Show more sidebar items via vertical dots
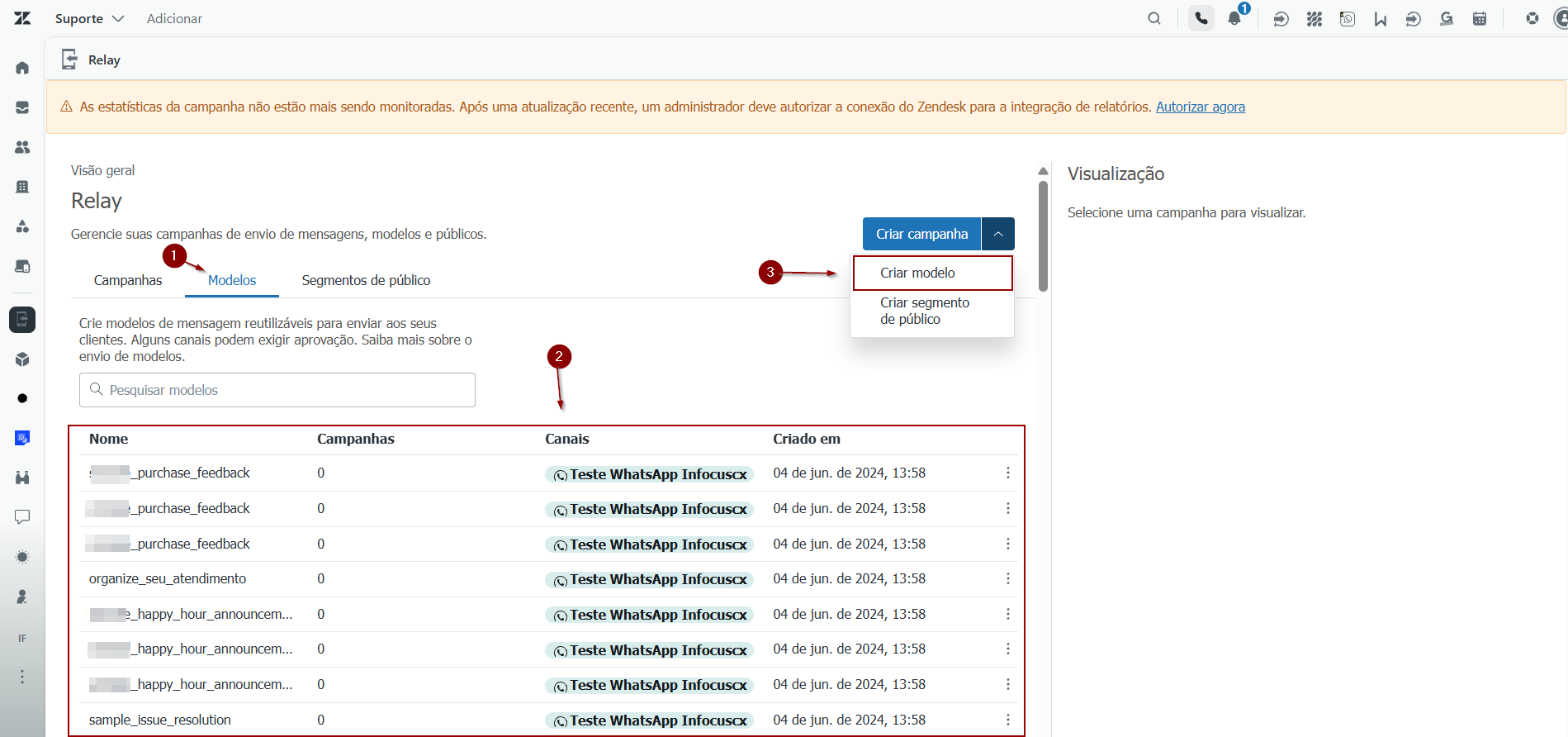Screen dimensions: 1568x737 [22, 677]
